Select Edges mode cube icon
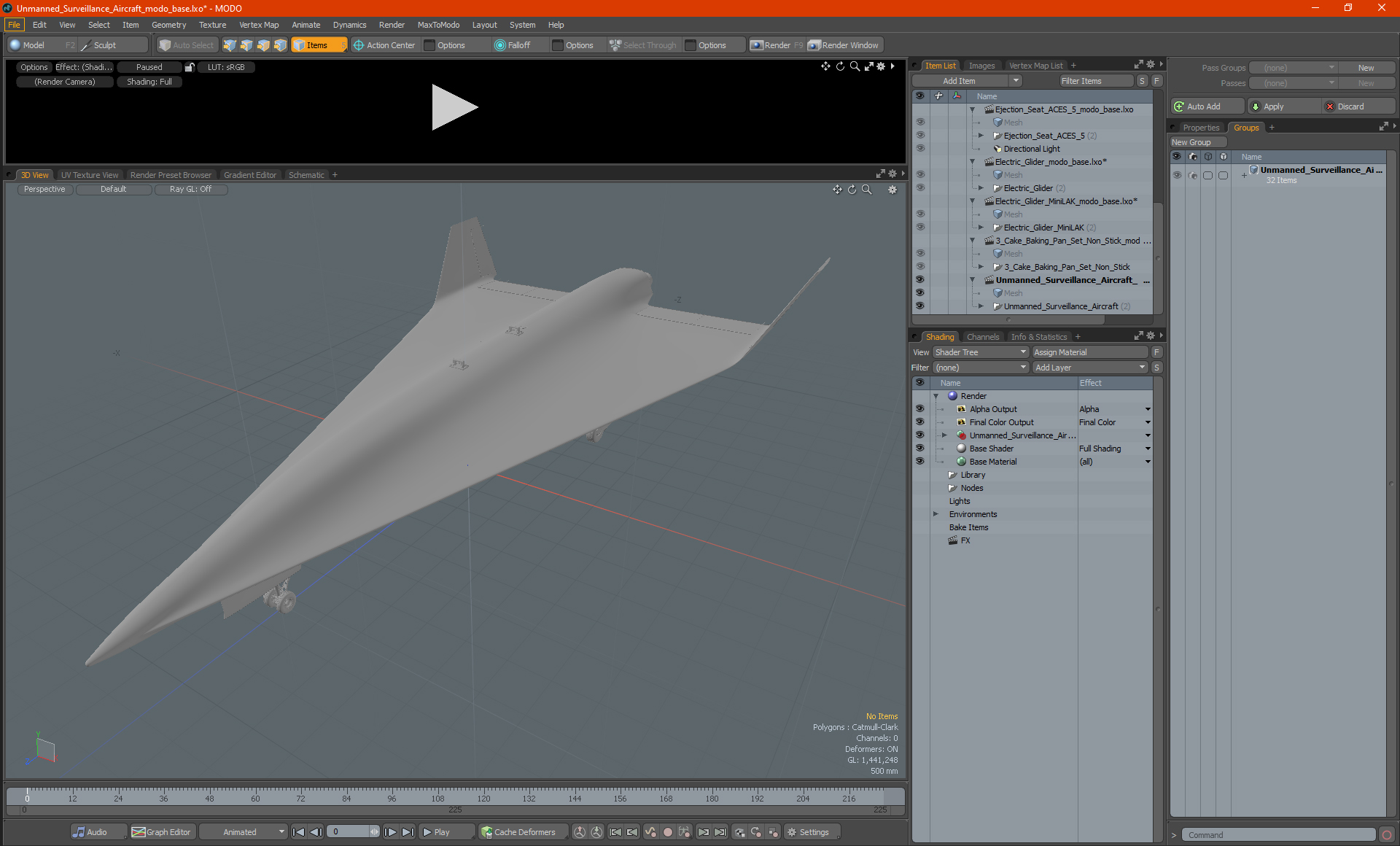Viewport: 1400px width, 846px height. [246, 45]
